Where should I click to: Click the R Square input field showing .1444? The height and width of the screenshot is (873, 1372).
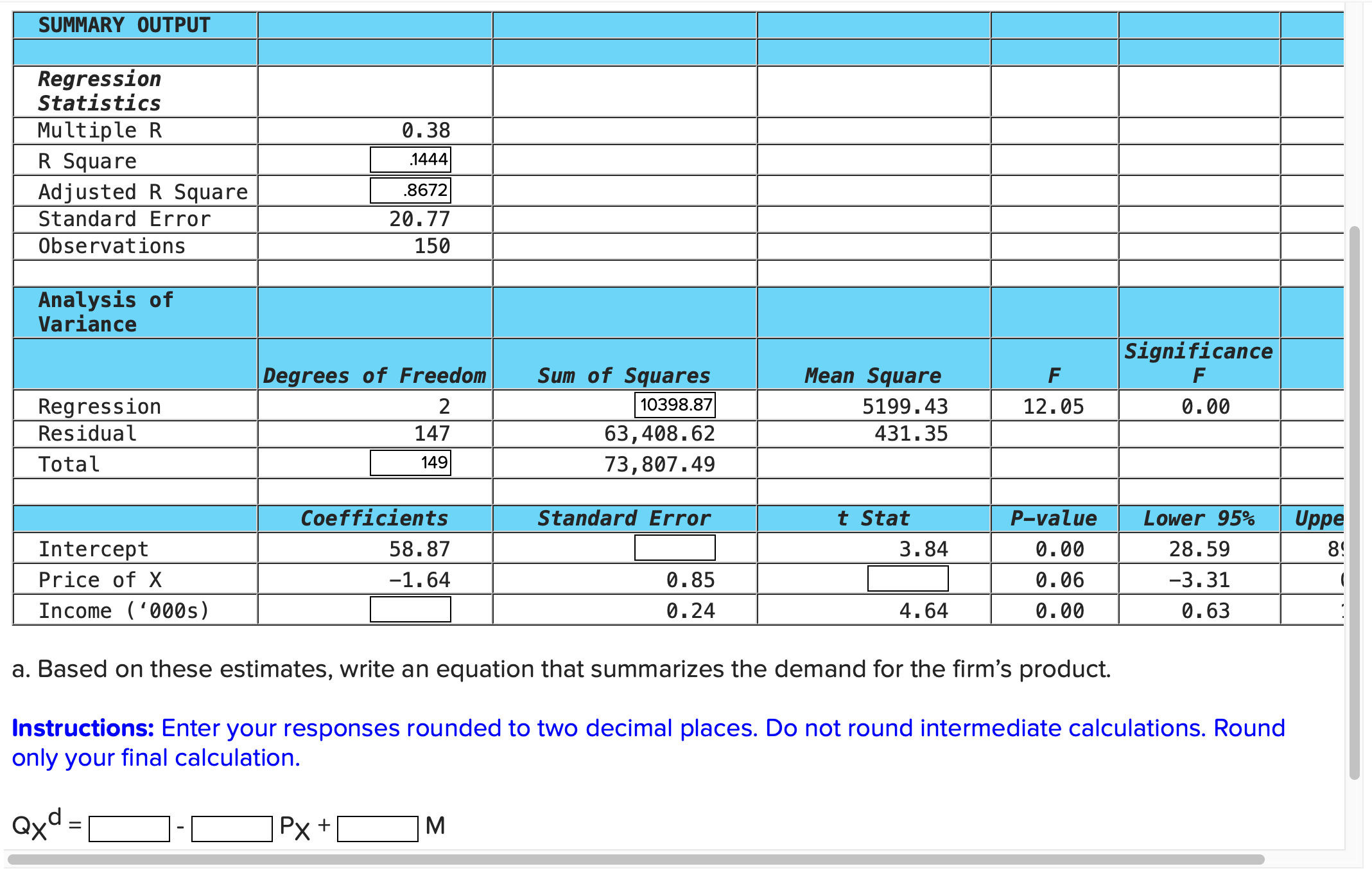[410, 159]
